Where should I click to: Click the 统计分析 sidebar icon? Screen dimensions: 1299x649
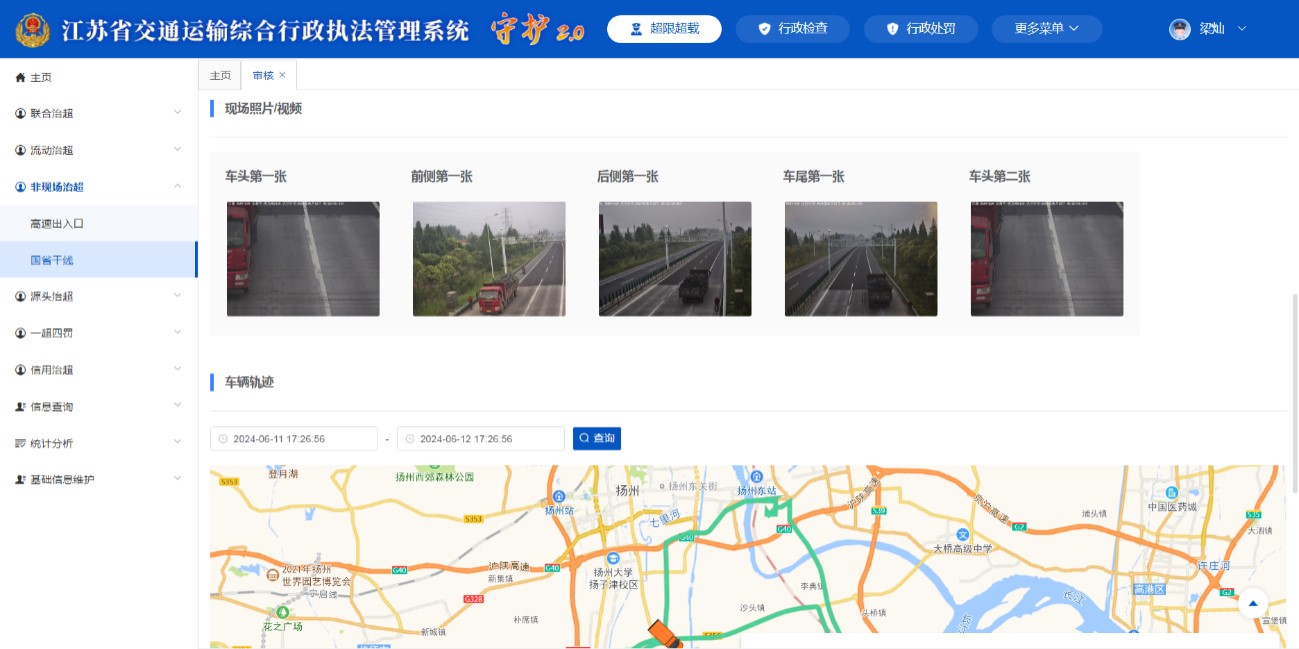[20, 443]
